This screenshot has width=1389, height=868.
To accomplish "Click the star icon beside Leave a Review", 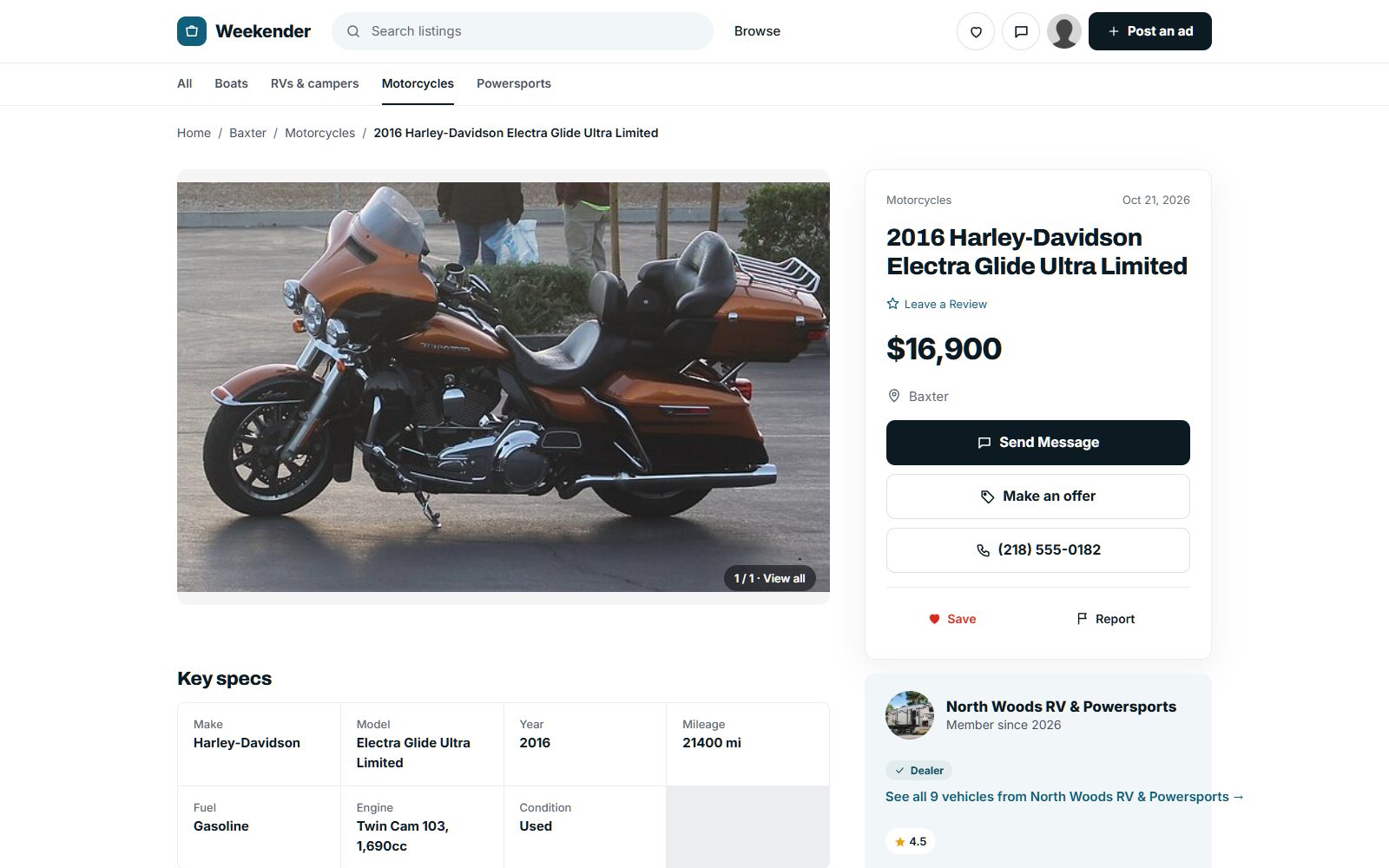I will pyautogui.click(x=892, y=304).
